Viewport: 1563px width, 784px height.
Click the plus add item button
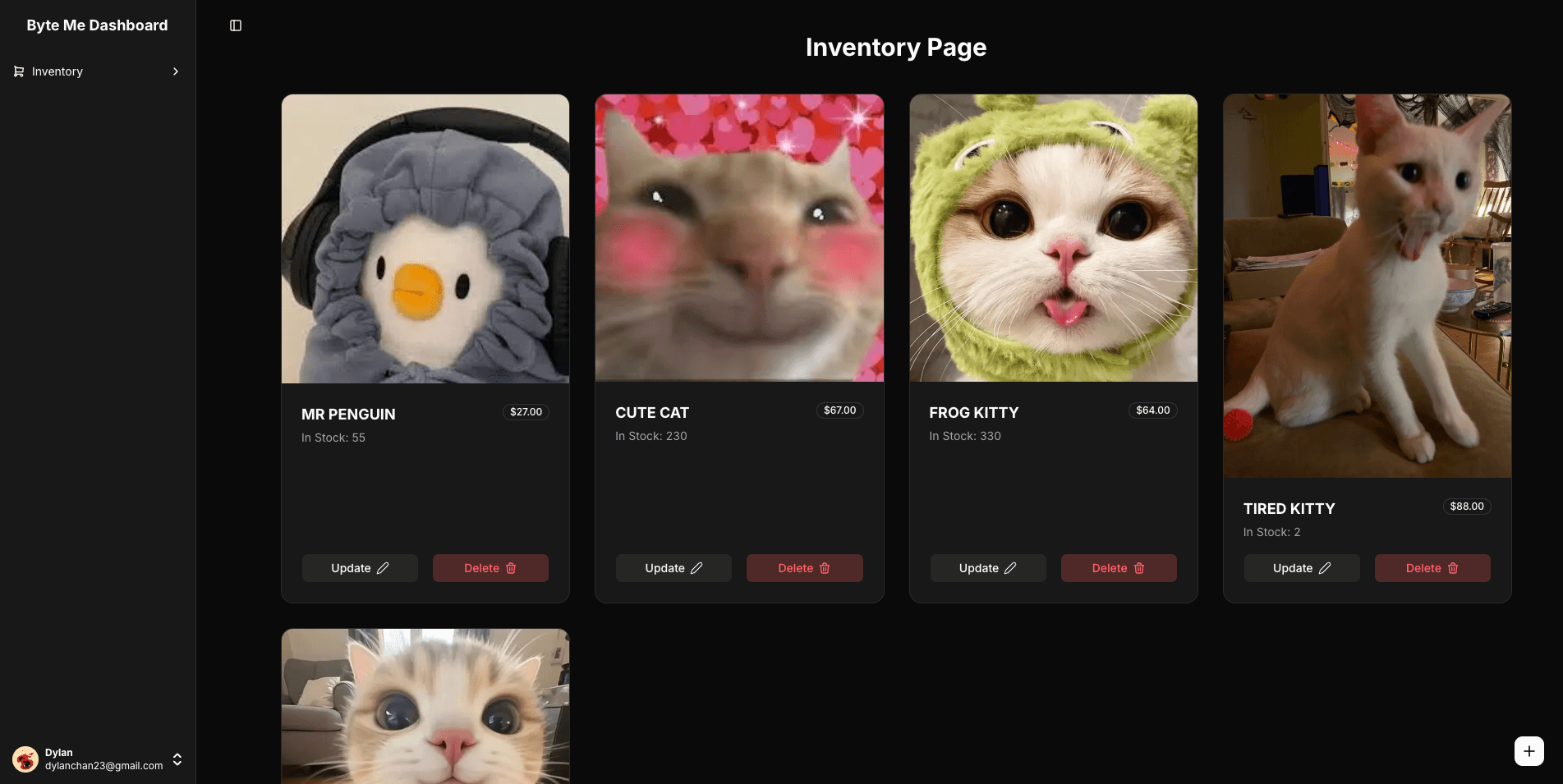click(1529, 751)
